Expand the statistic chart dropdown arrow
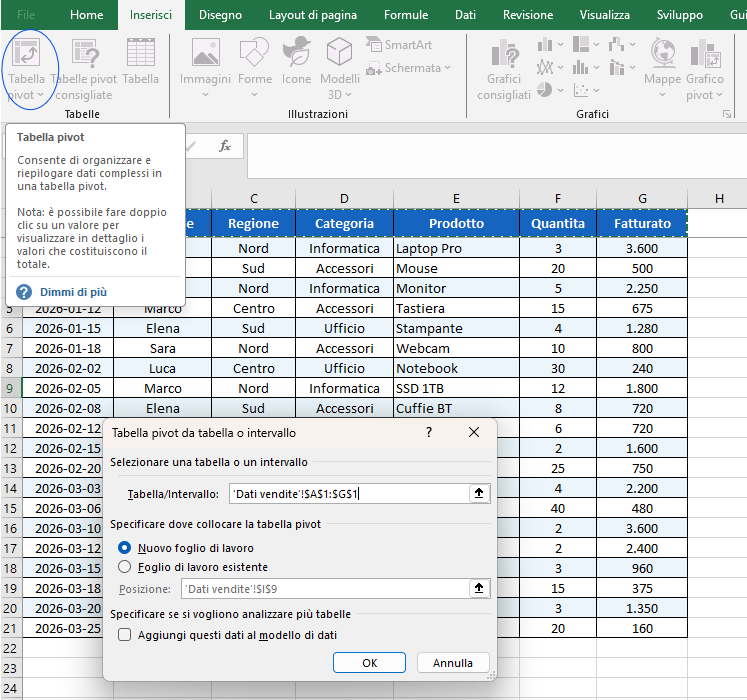 click(596, 67)
